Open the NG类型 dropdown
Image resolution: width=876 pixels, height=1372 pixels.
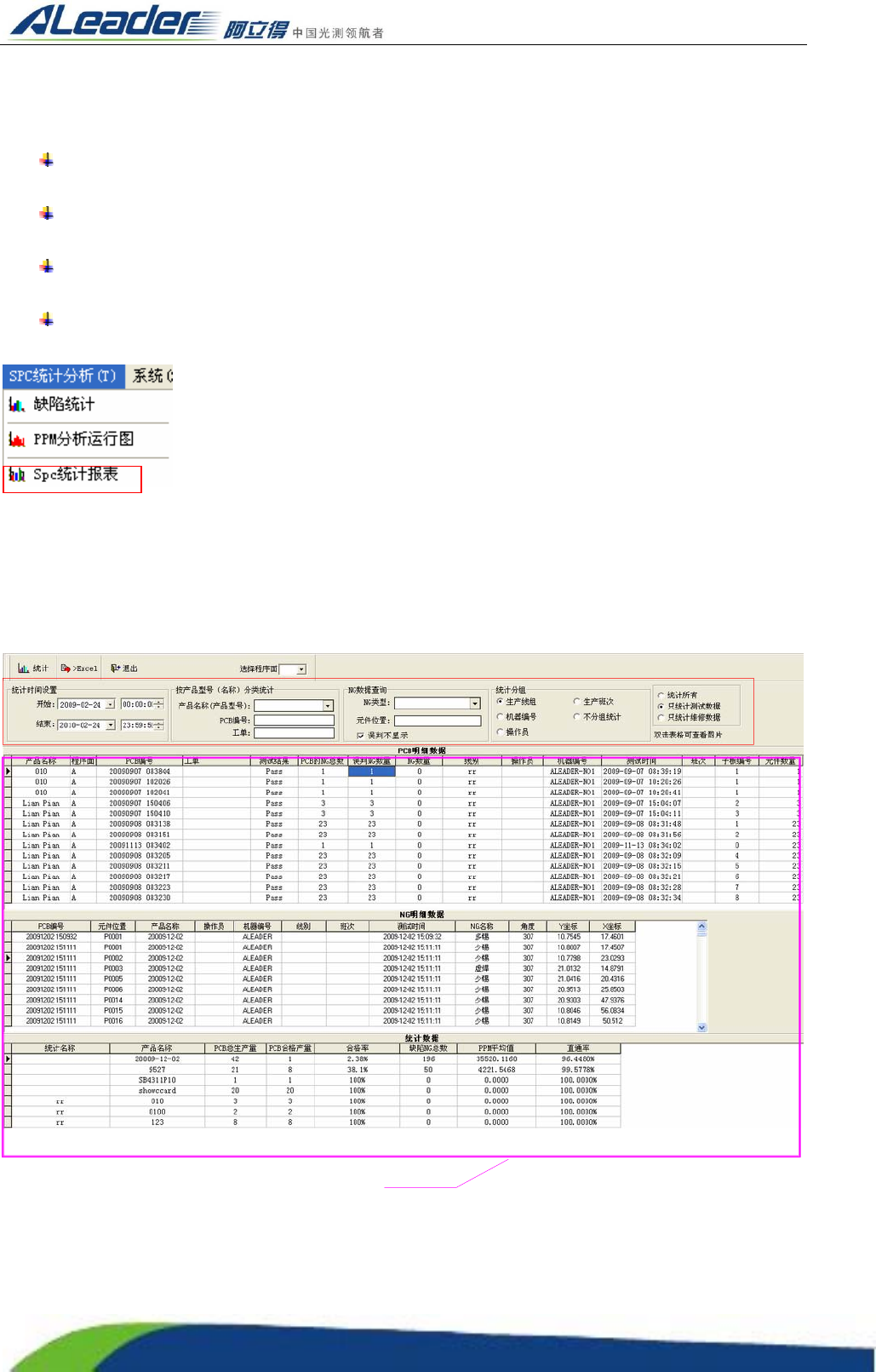coord(475,703)
